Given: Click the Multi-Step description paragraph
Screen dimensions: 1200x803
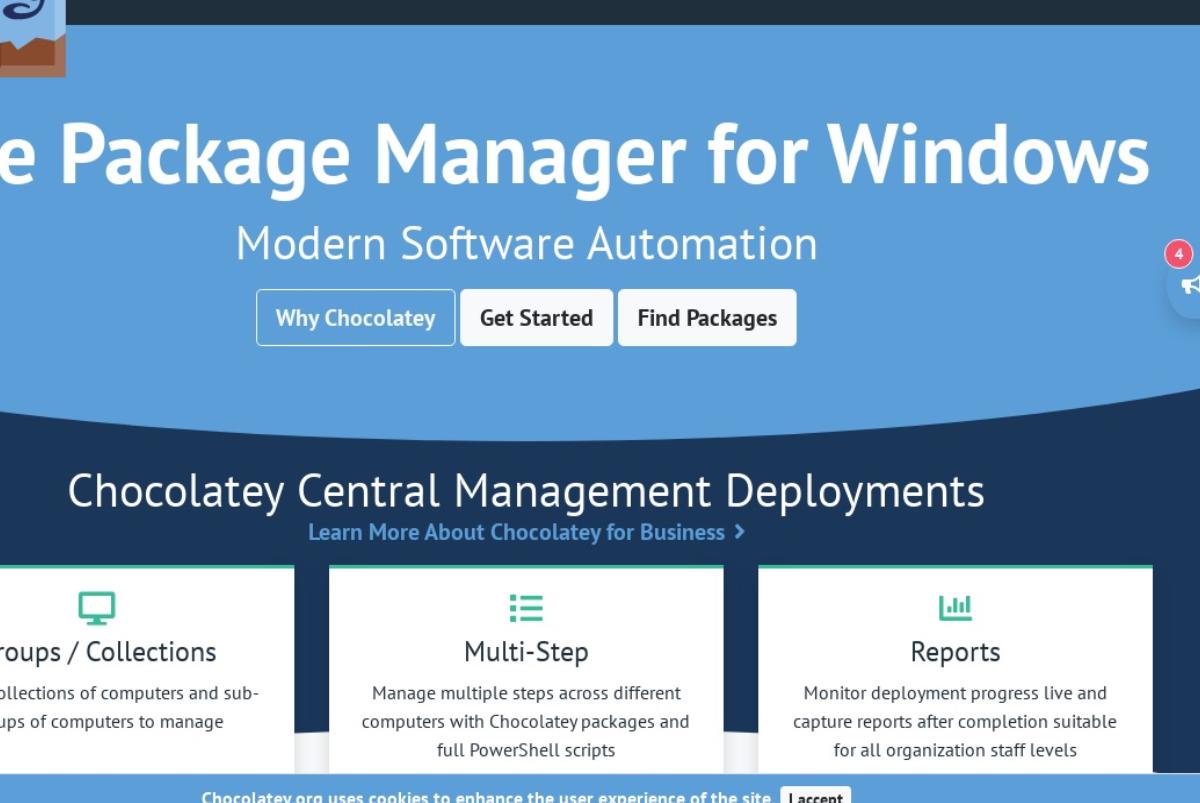Looking at the screenshot, I should (x=526, y=721).
